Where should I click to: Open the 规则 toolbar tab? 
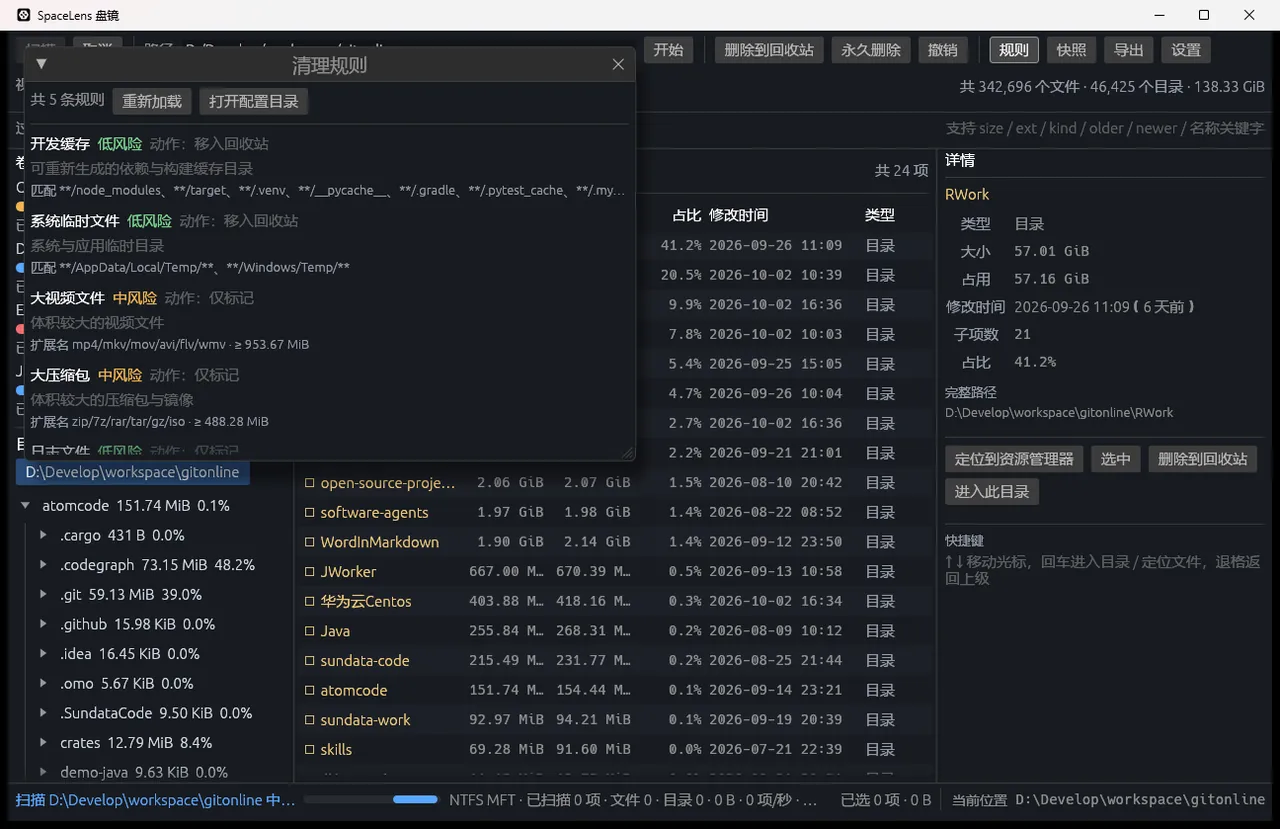pos(1014,50)
